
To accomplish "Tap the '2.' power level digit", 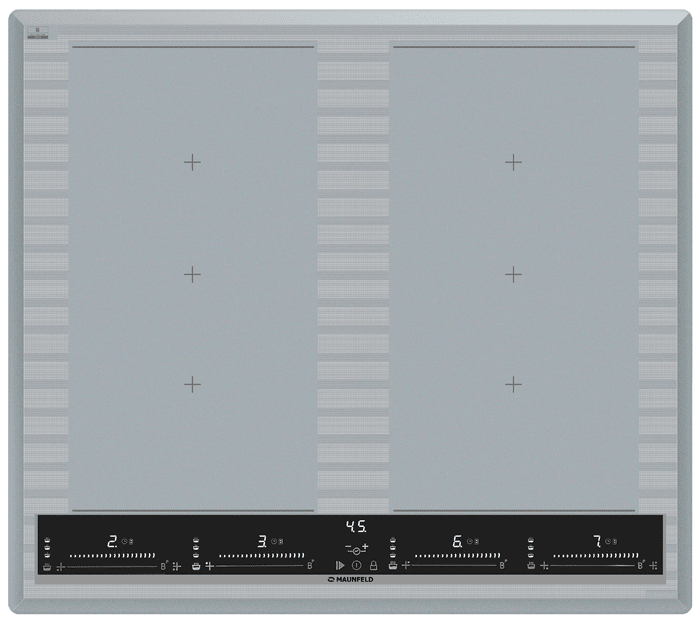I will click(112, 541).
